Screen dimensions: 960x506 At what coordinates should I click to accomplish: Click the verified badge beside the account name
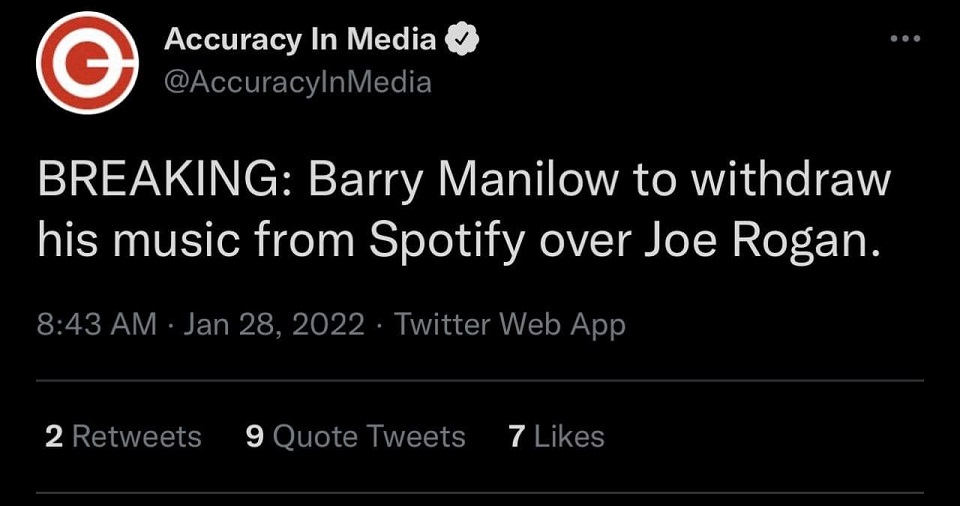[x=463, y=40]
